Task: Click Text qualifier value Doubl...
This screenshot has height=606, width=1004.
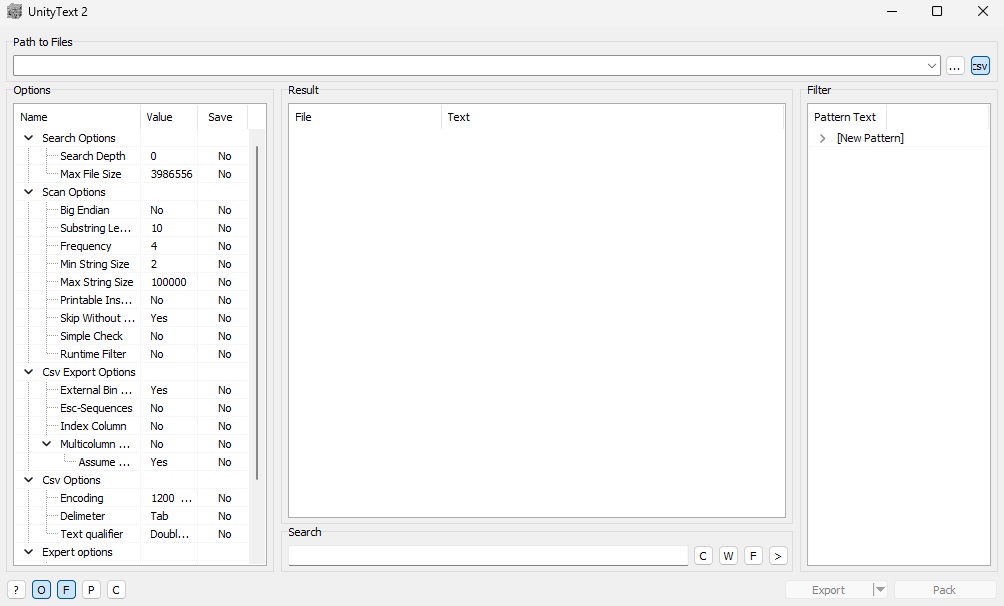Action: coord(170,534)
